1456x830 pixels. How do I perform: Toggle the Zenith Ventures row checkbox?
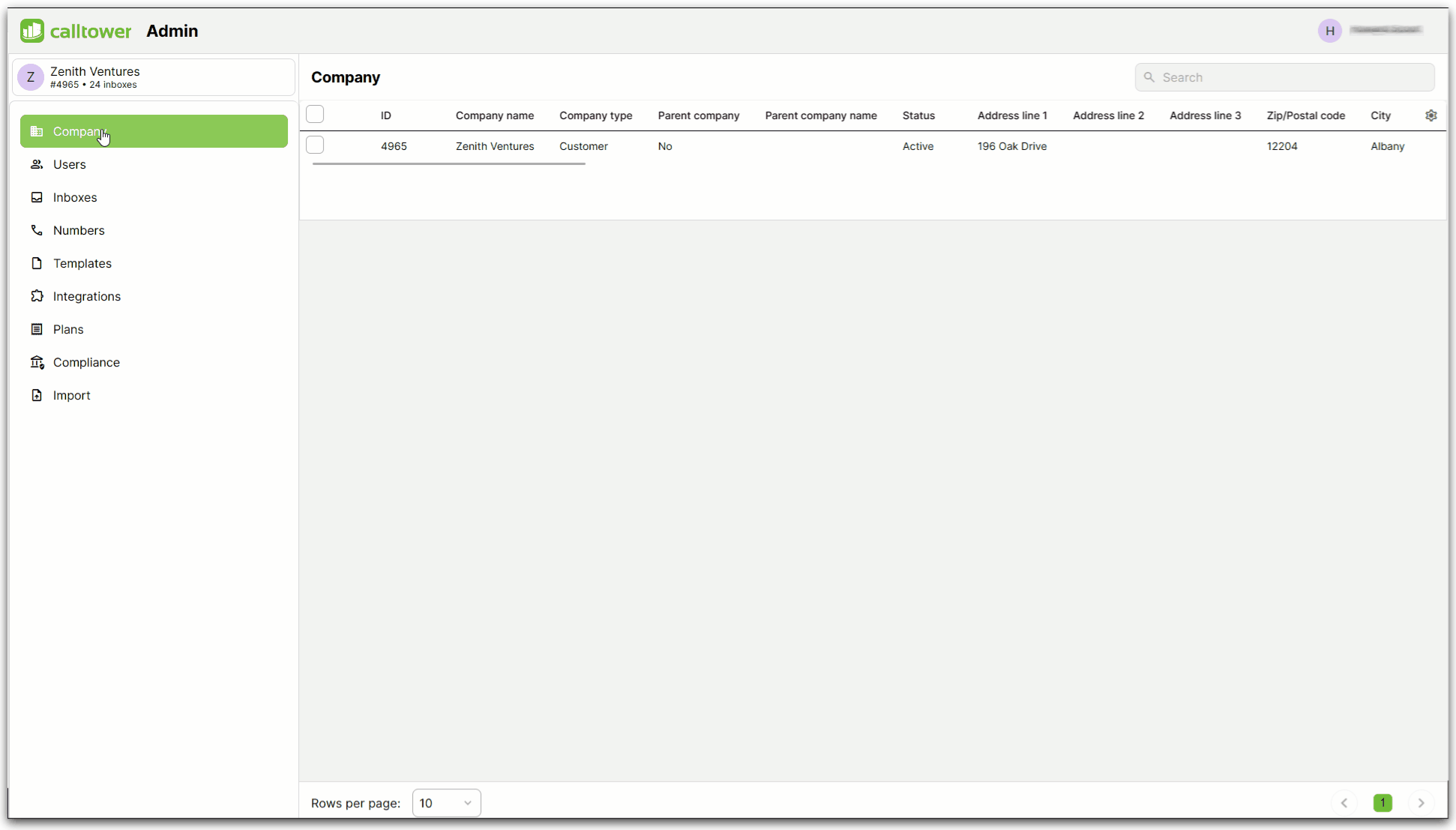pyautogui.click(x=315, y=145)
